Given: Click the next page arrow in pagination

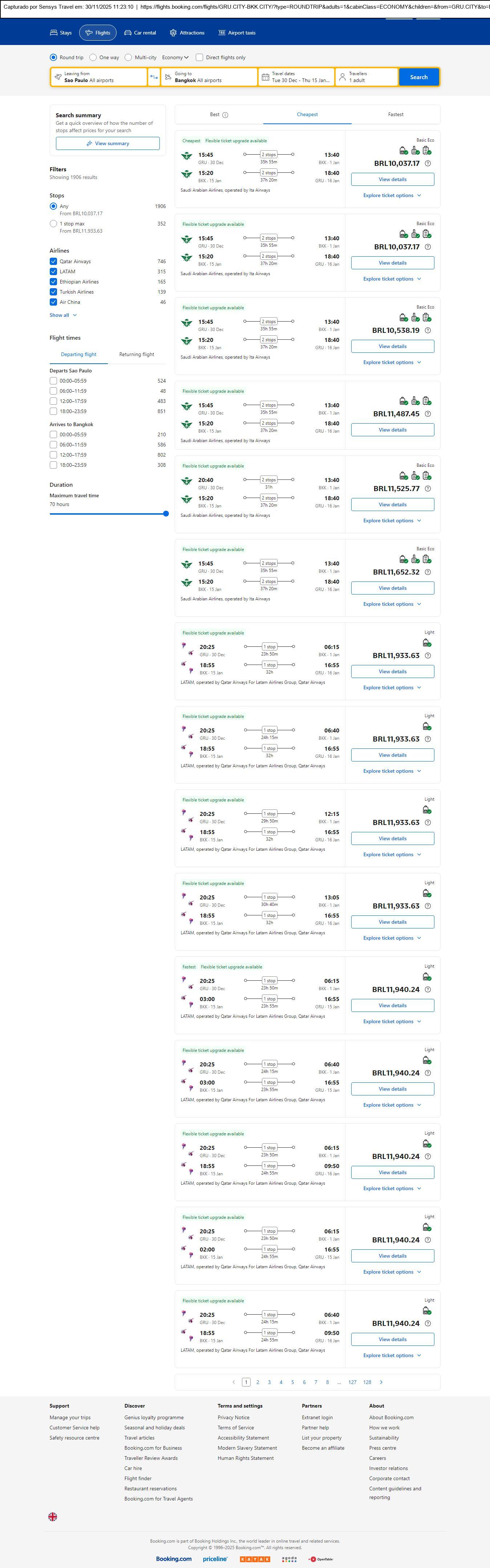Looking at the screenshot, I should tap(381, 1383).
